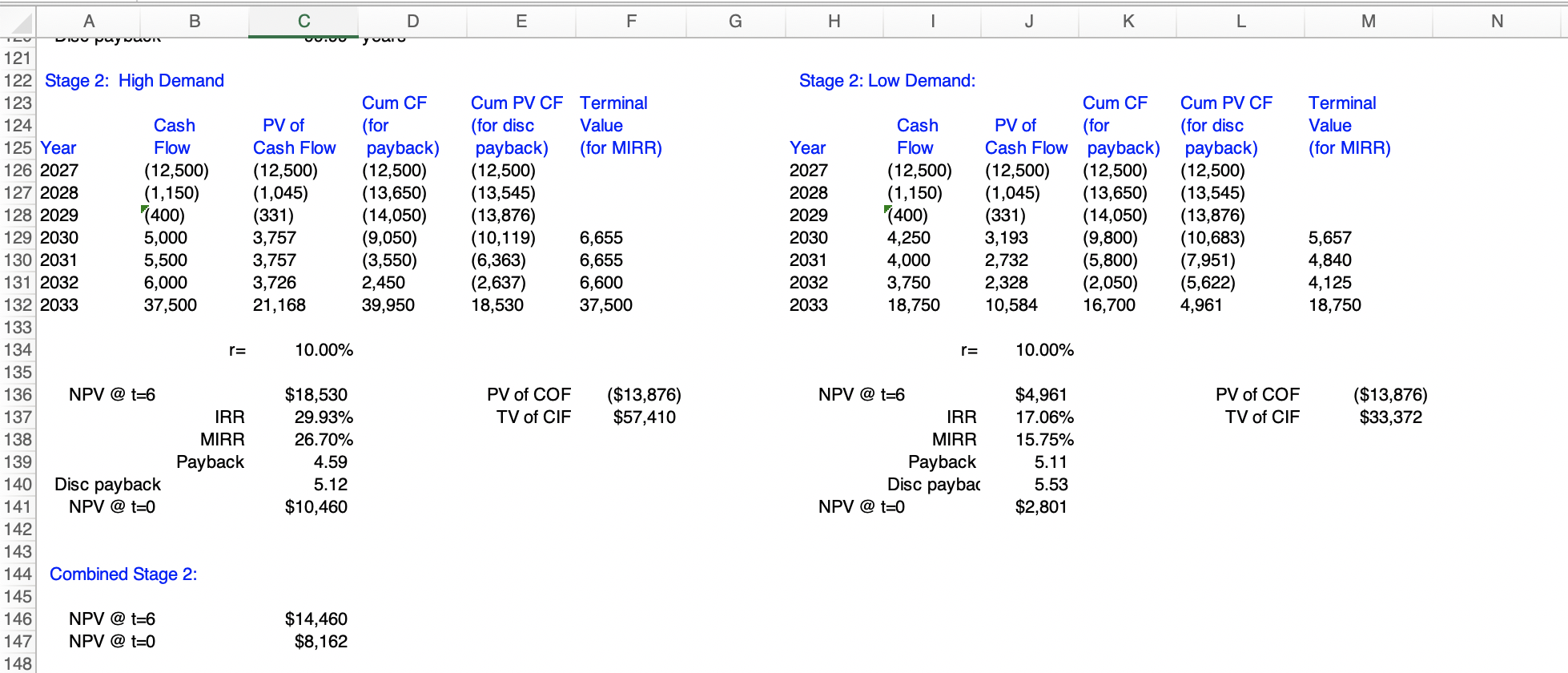Select column C header
This screenshot has width=1568, height=673.
click(x=304, y=22)
